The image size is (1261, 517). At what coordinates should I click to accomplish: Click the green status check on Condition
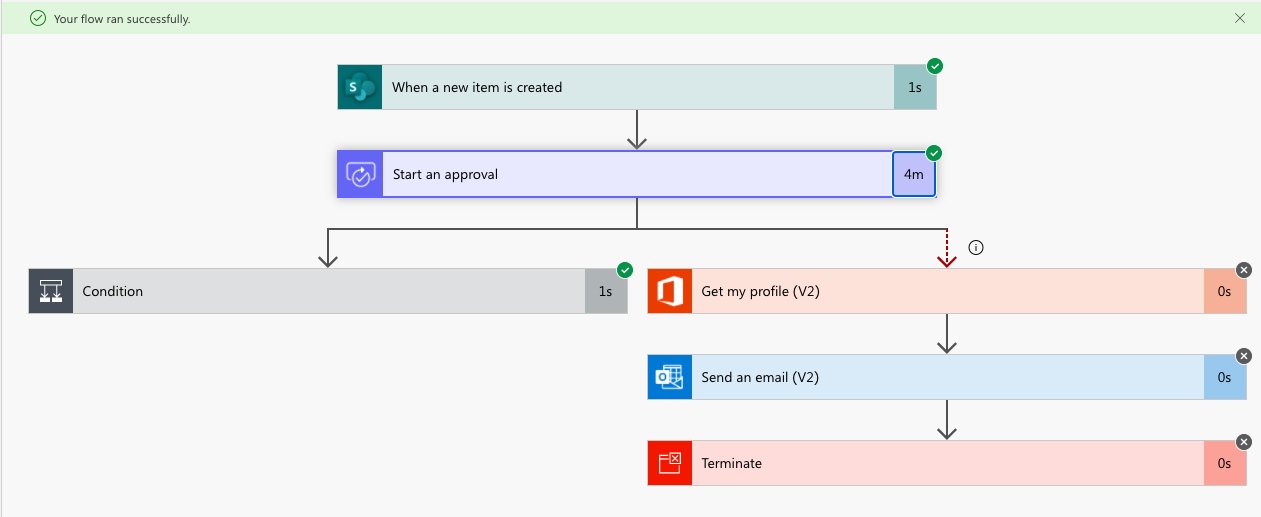(625, 270)
